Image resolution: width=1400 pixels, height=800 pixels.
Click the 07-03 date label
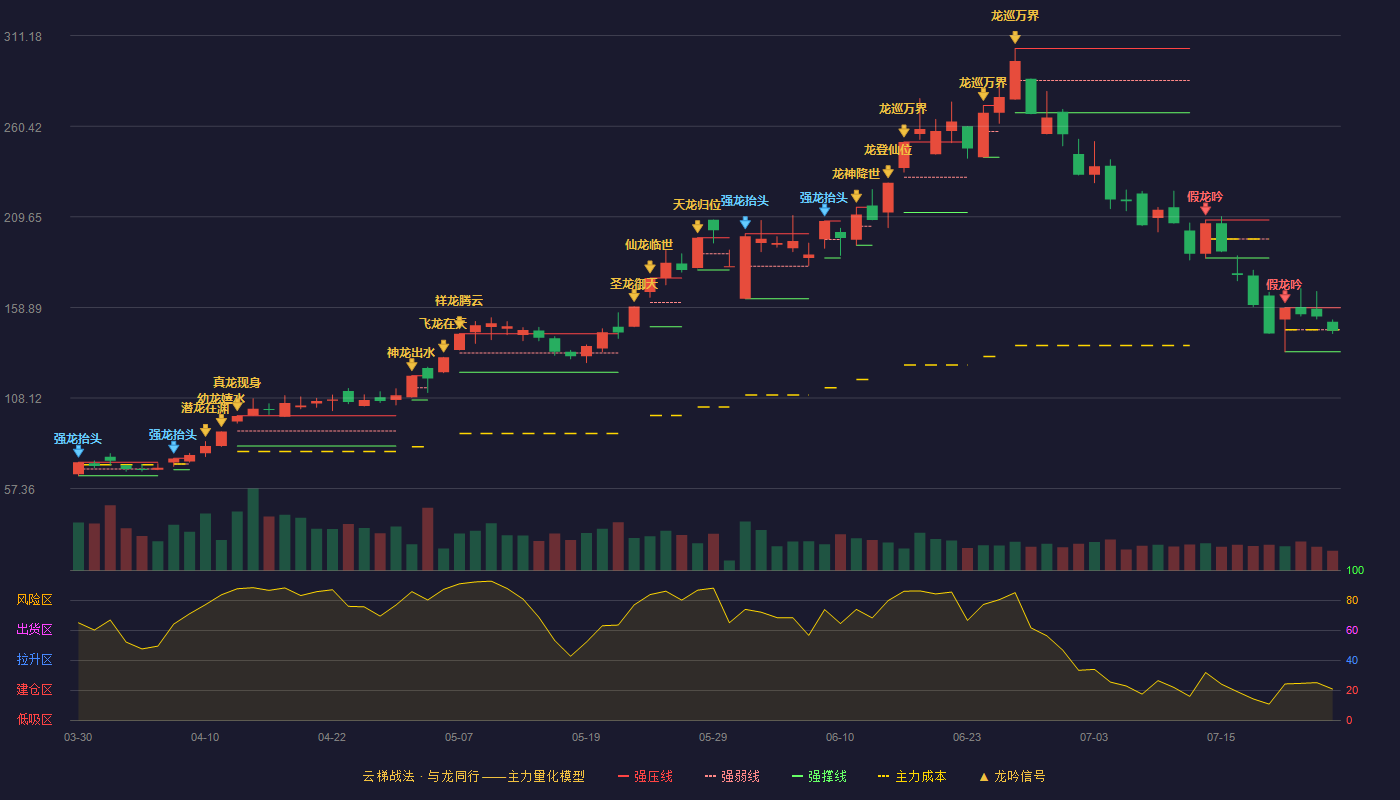1094,737
